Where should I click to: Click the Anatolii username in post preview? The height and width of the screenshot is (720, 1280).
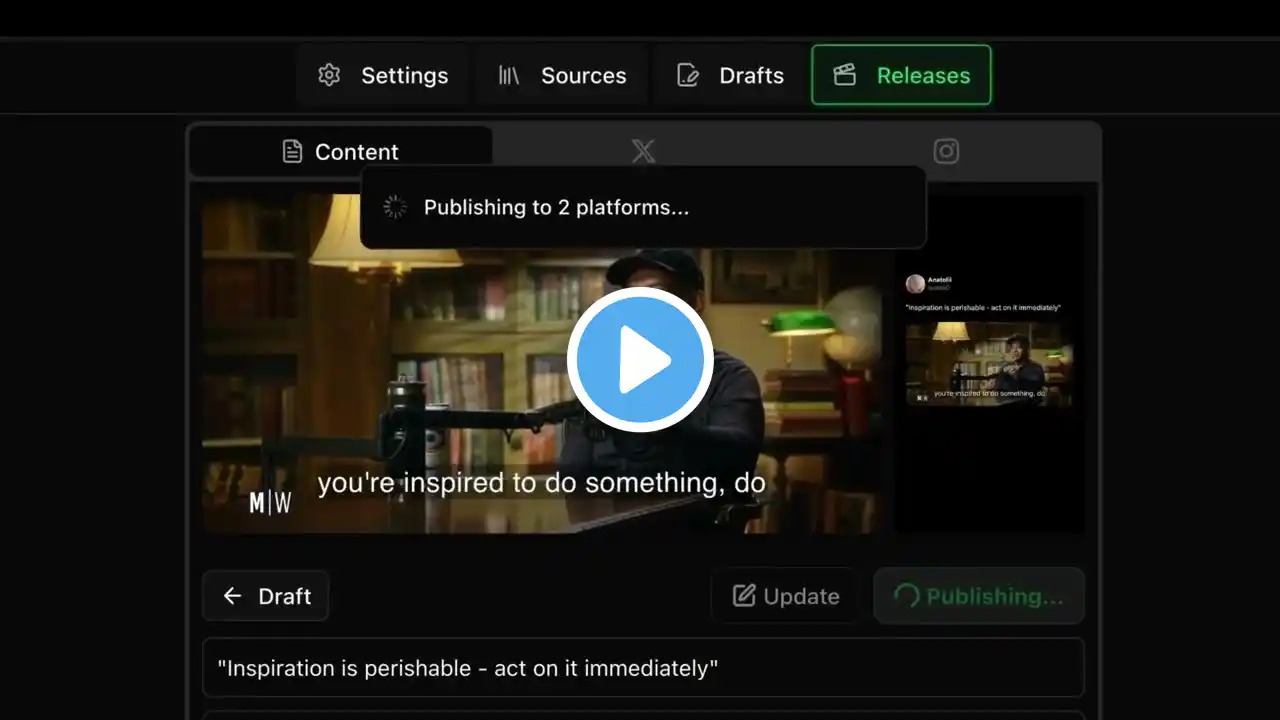pos(940,280)
